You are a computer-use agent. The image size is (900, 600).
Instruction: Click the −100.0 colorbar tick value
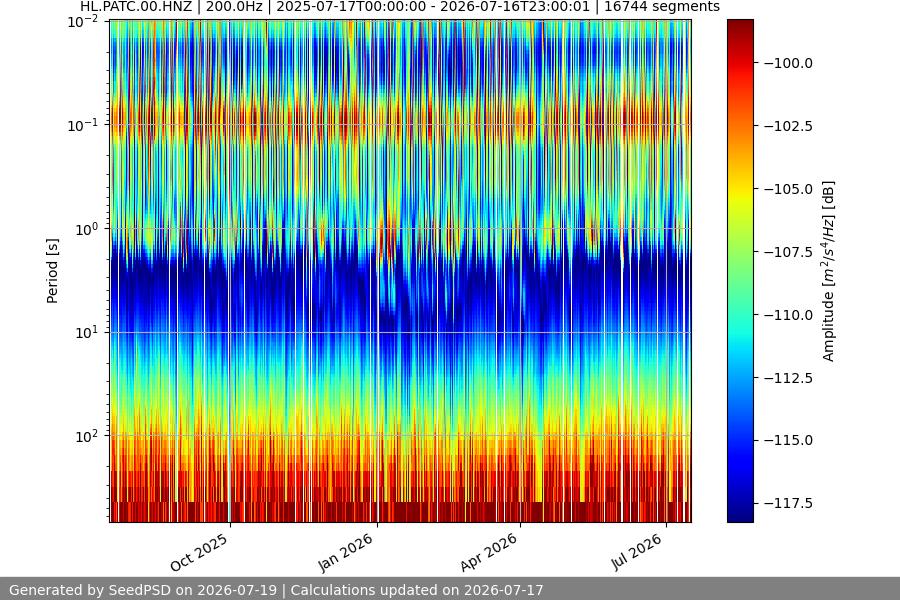coord(788,63)
